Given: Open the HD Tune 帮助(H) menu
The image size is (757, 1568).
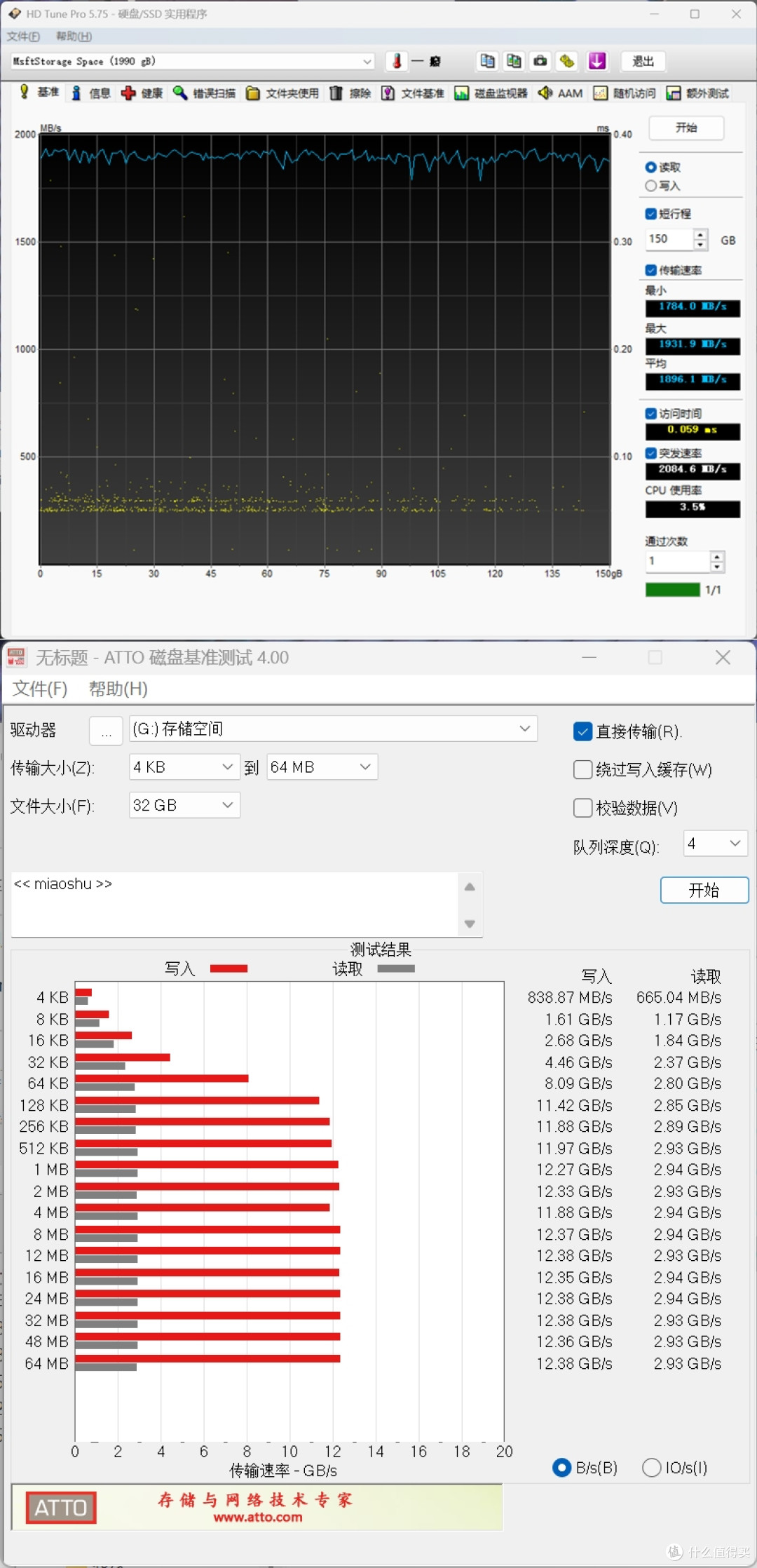Looking at the screenshot, I should [74, 36].
